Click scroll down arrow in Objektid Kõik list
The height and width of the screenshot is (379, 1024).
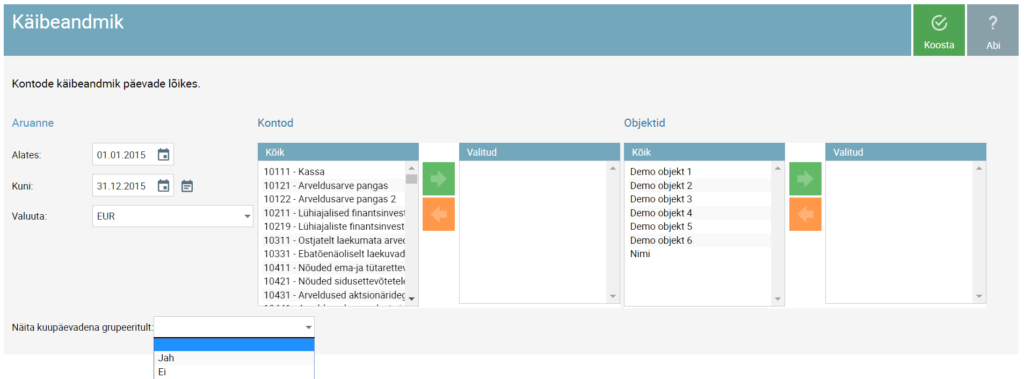[776, 297]
